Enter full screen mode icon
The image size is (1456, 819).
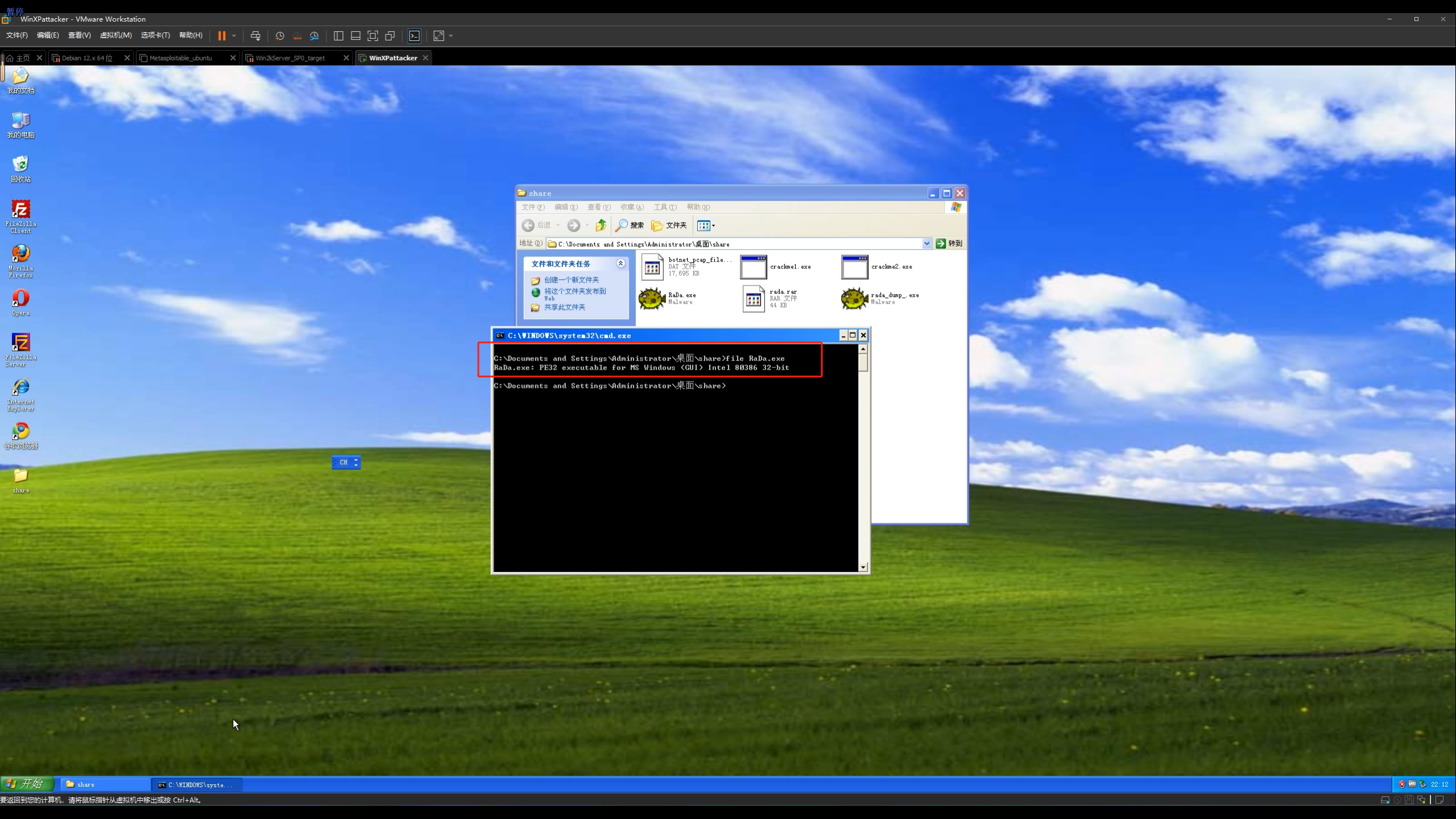[373, 36]
